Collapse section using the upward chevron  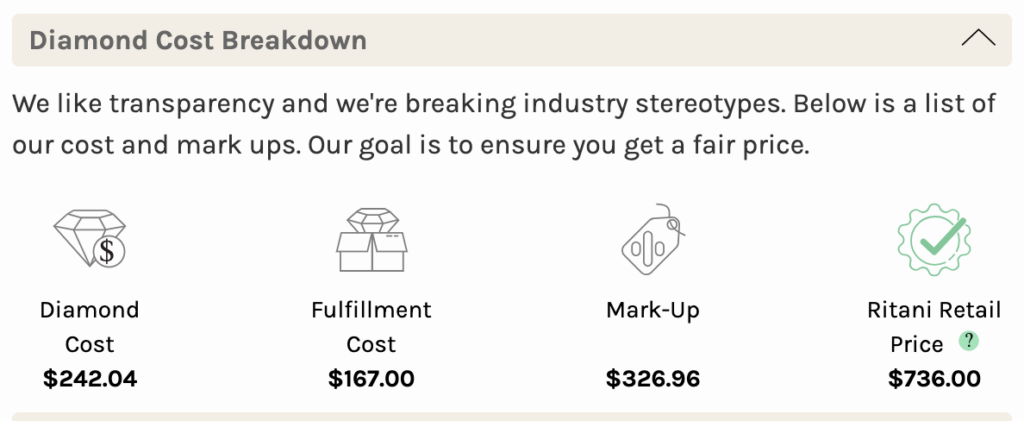pos(978,39)
